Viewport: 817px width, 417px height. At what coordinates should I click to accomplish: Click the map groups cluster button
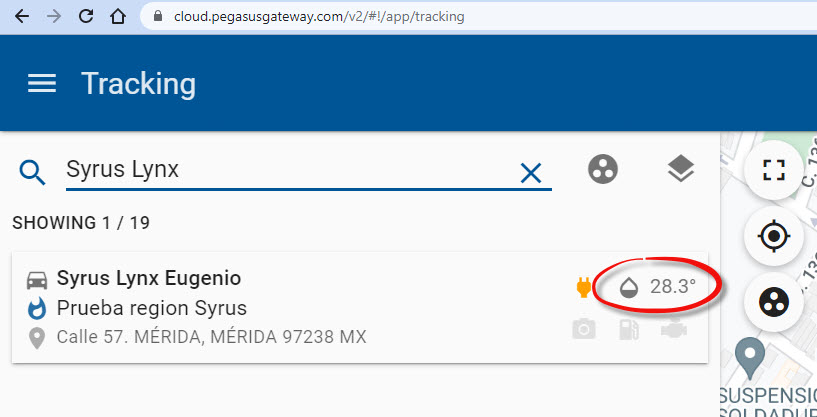click(774, 304)
